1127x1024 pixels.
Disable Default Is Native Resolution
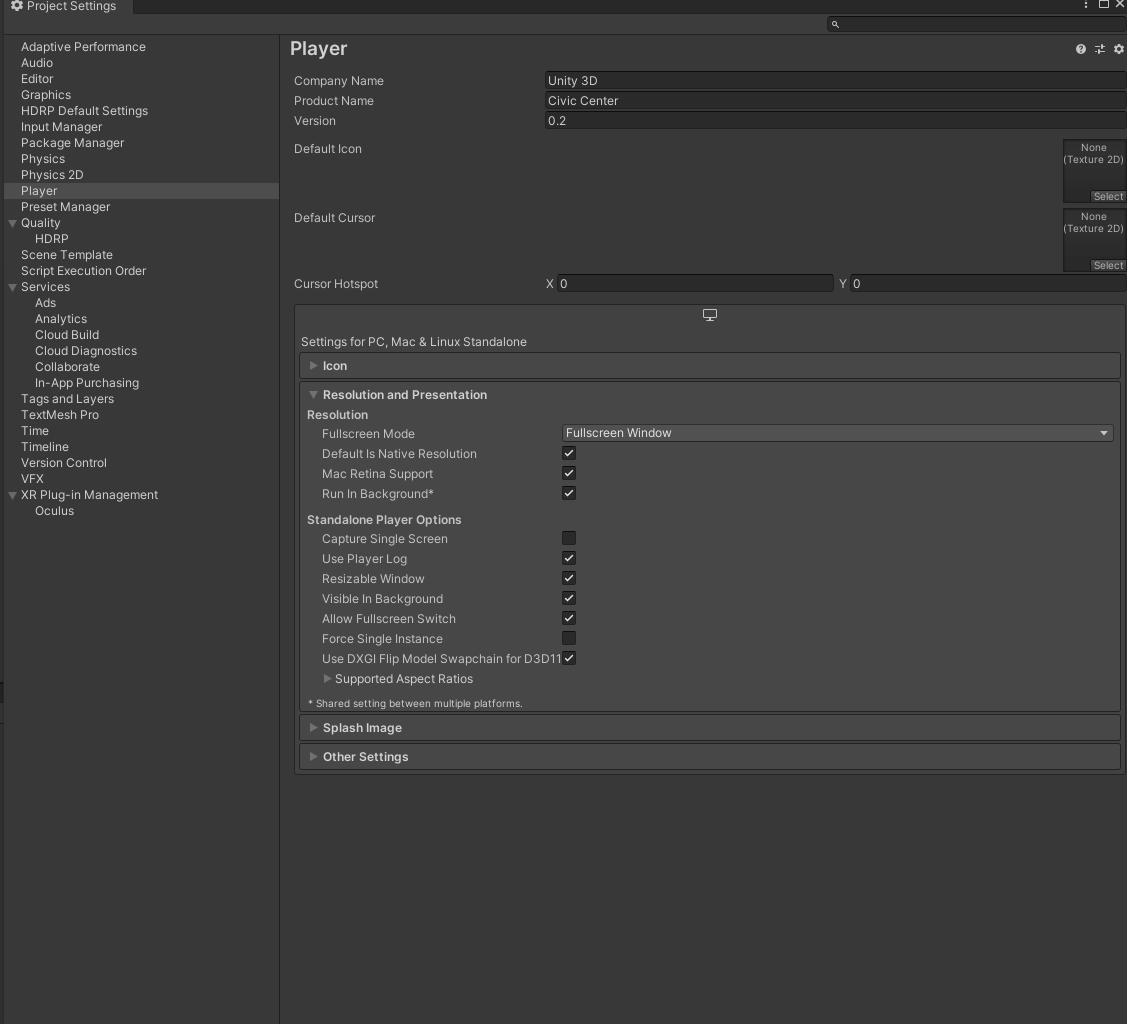coord(568,453)
